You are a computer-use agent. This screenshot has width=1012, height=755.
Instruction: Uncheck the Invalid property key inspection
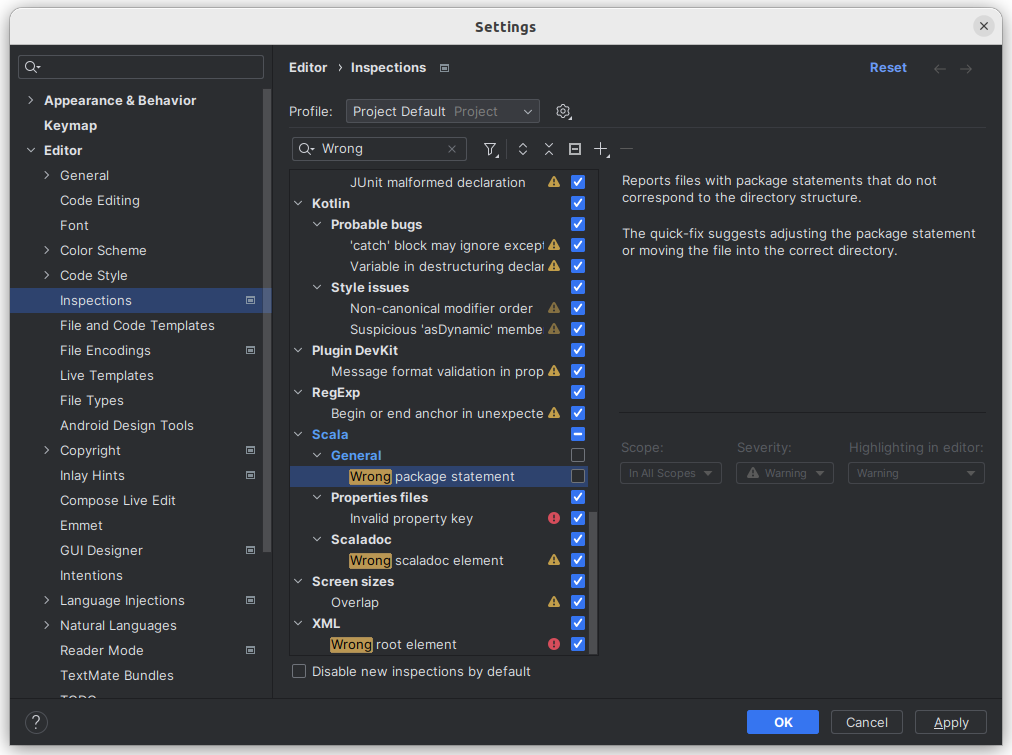(x=578, y=518)
